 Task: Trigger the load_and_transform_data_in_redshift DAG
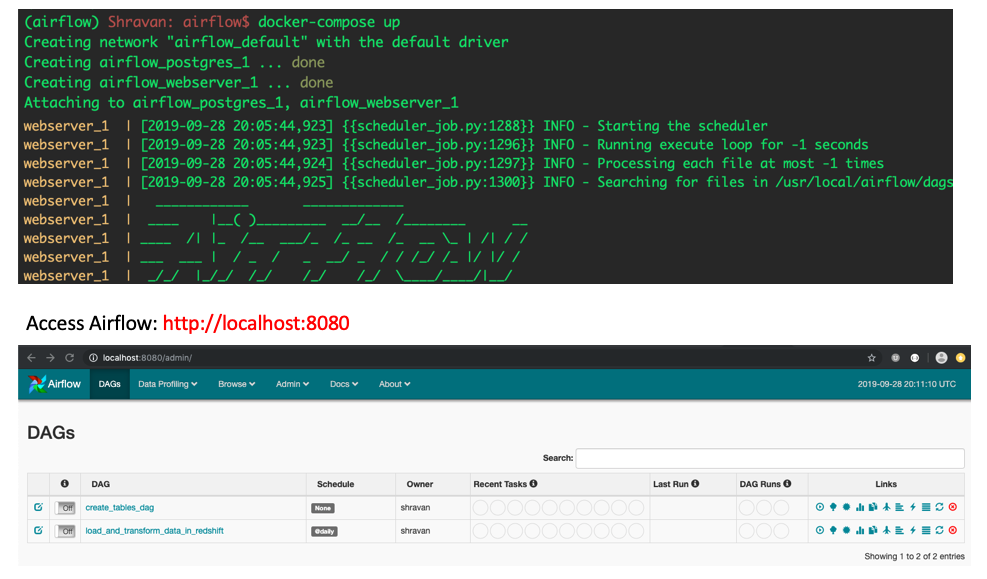[820, 530]
